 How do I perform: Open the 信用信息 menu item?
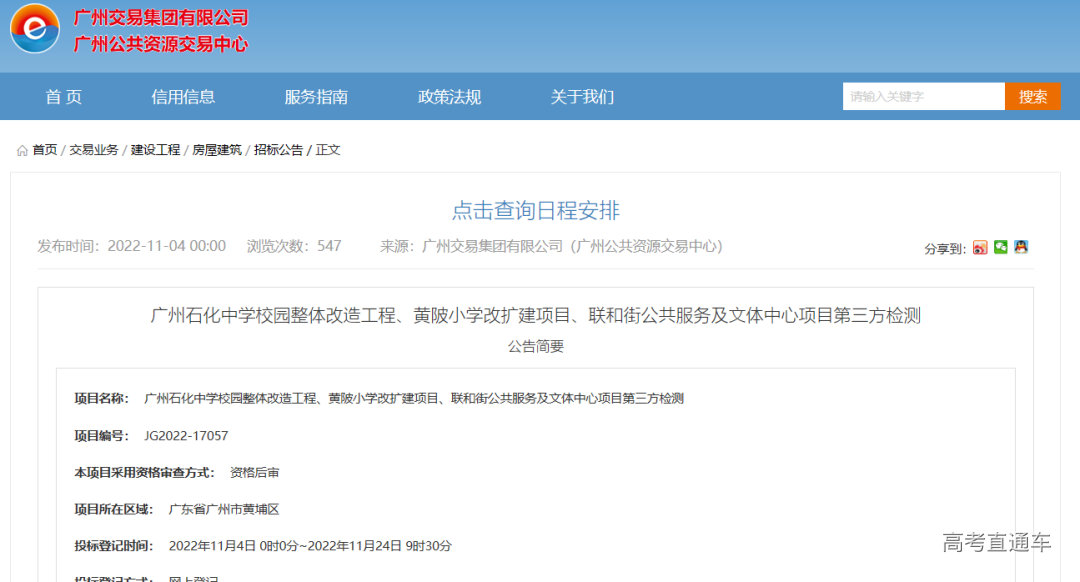coord(181,96)
